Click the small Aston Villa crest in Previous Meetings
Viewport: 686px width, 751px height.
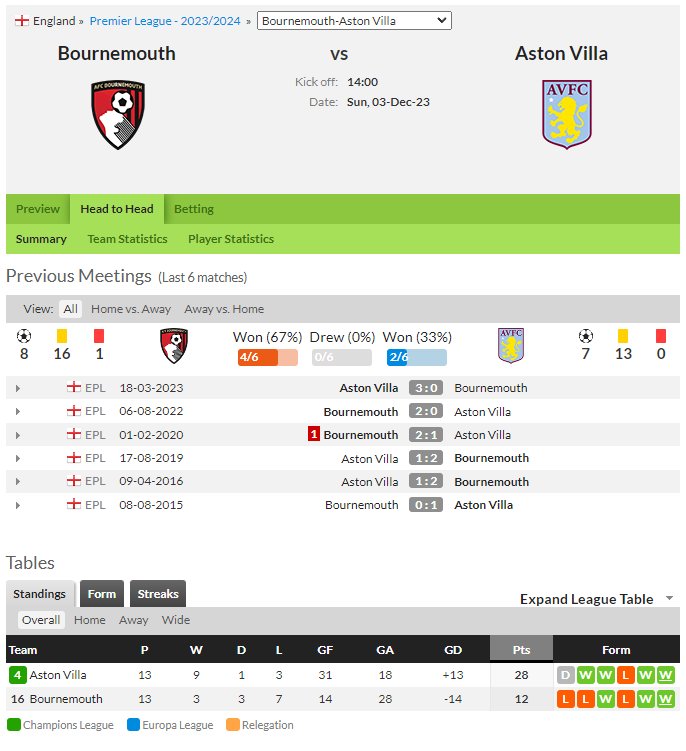(x=511, y=345)
